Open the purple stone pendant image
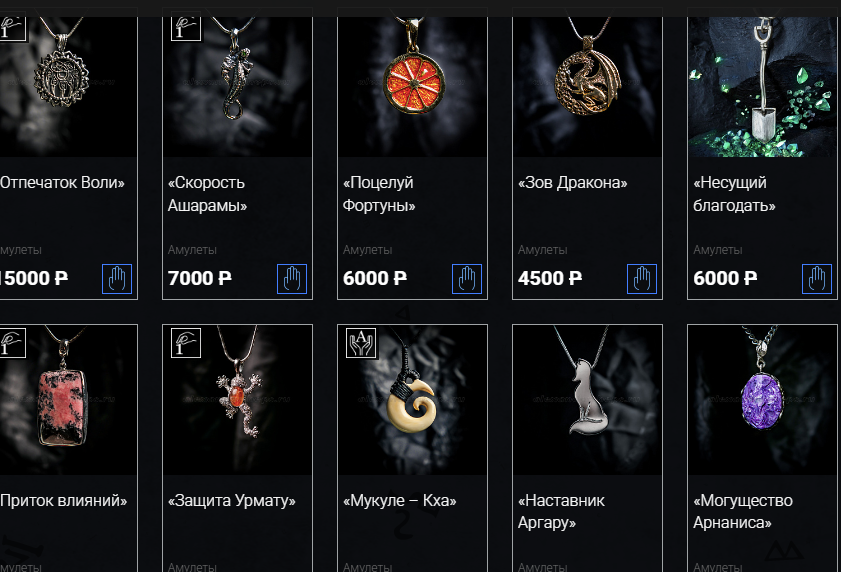 (762, 400)
